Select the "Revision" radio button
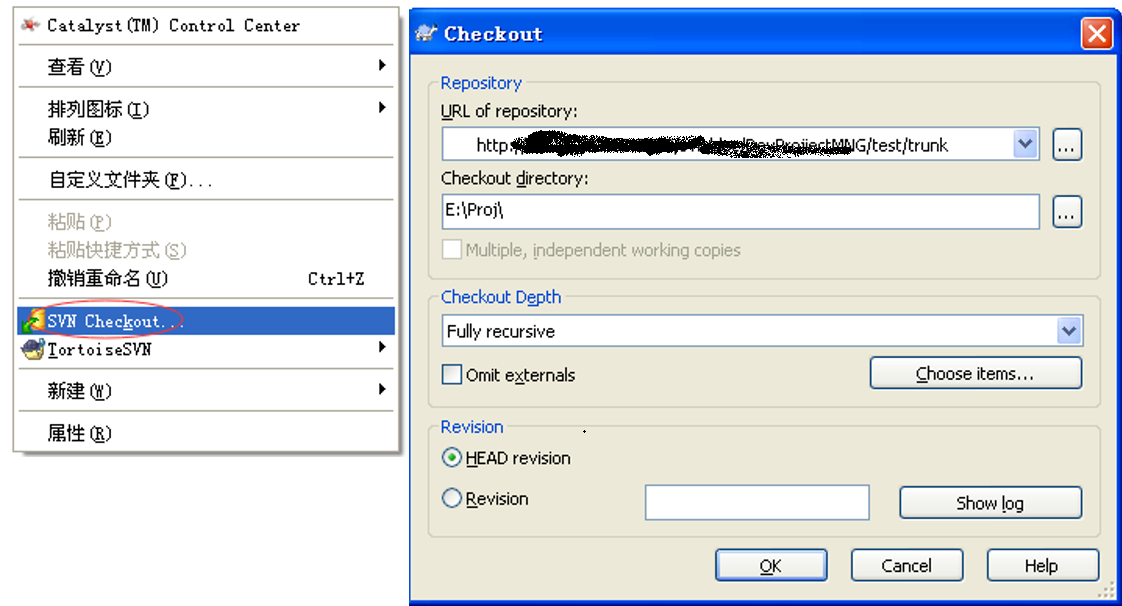 pos(452,498)
